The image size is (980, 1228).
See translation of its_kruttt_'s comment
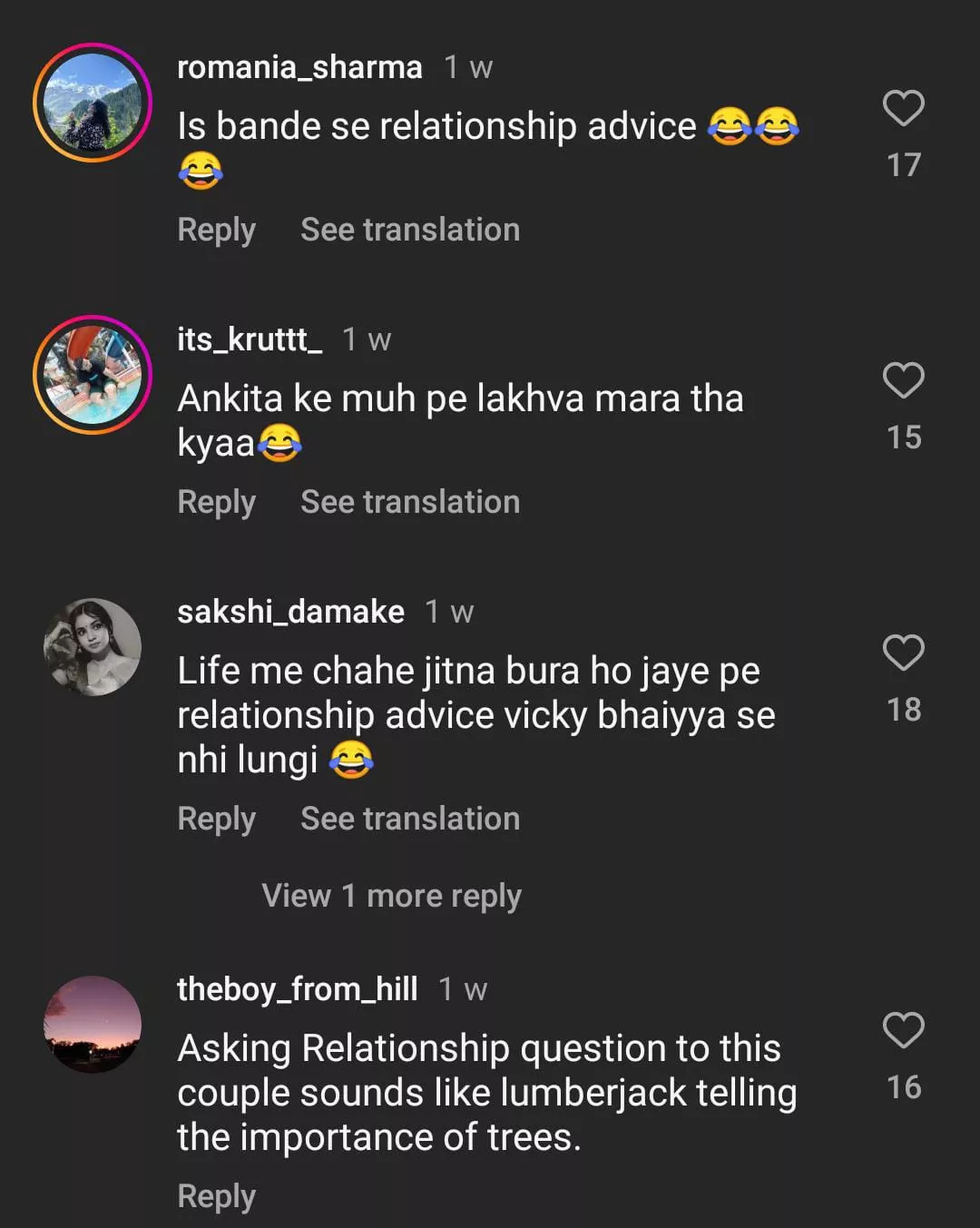pos(410,503)
